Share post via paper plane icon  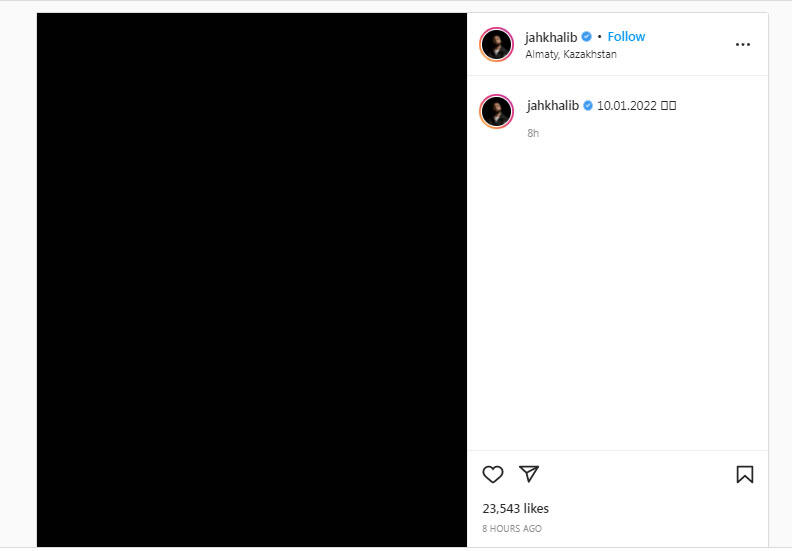[529, 474]
